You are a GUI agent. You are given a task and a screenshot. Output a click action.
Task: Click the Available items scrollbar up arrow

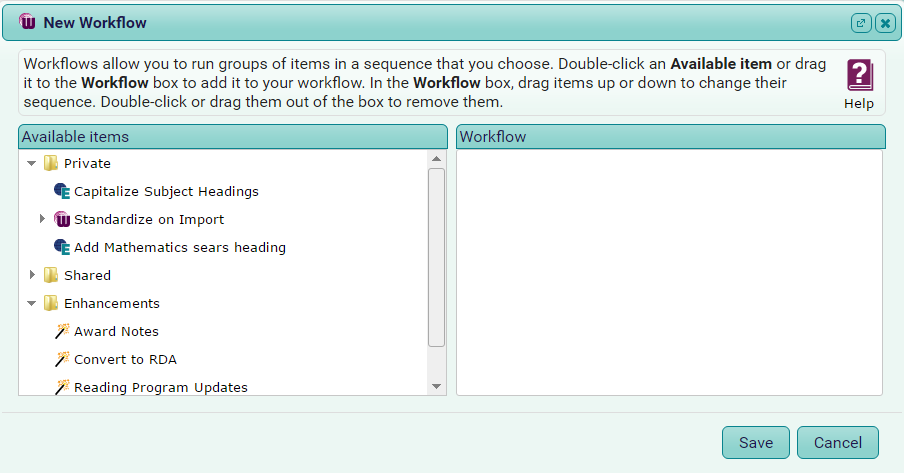point(436,159)
